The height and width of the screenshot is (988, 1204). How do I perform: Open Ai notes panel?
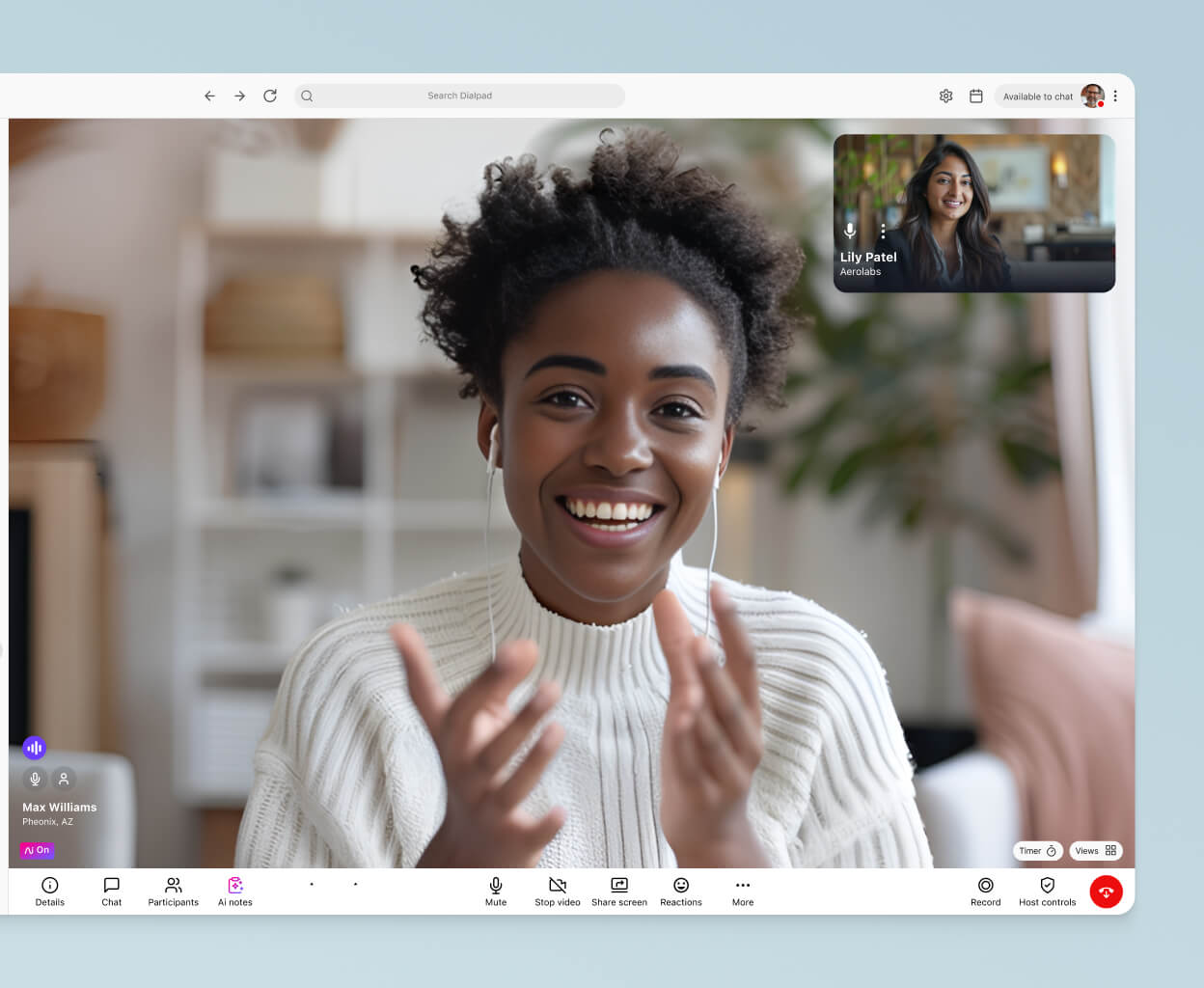pos(234,891)
